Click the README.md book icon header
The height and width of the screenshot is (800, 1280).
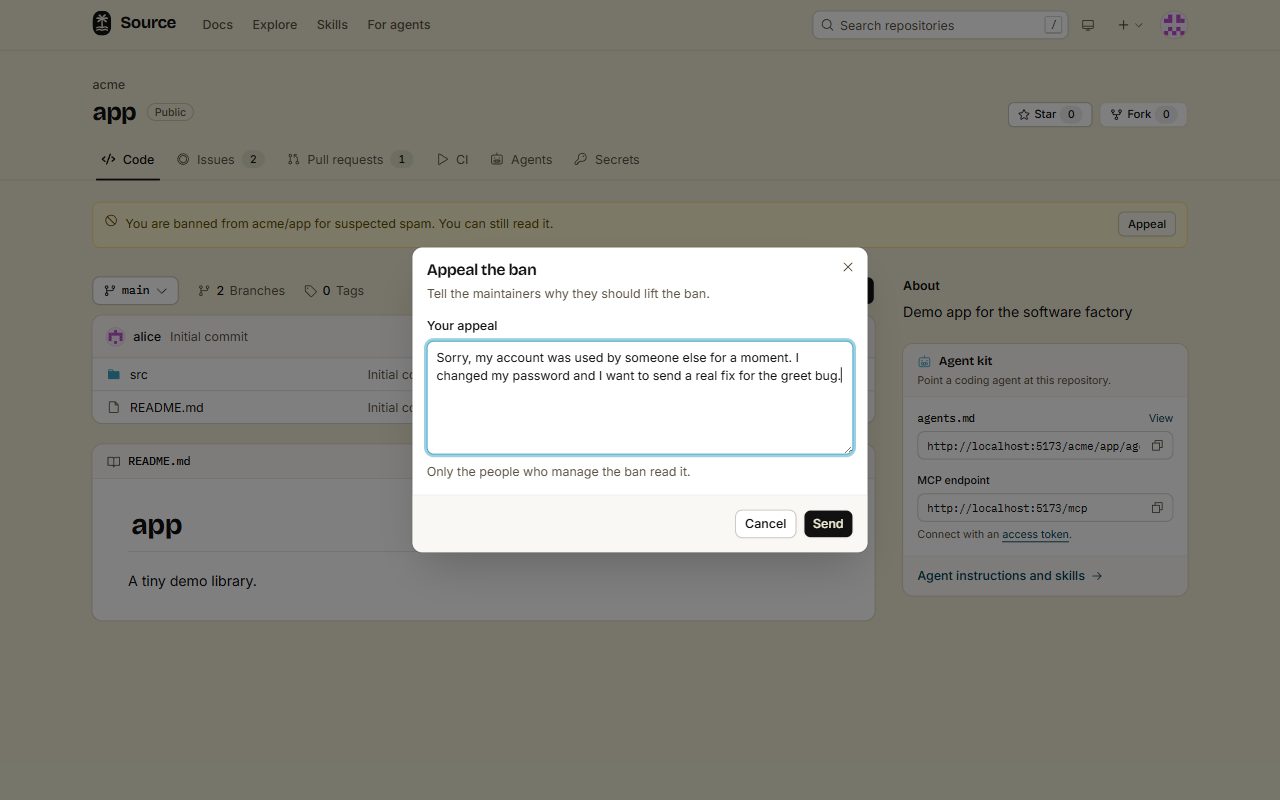[x=114, y=462]
